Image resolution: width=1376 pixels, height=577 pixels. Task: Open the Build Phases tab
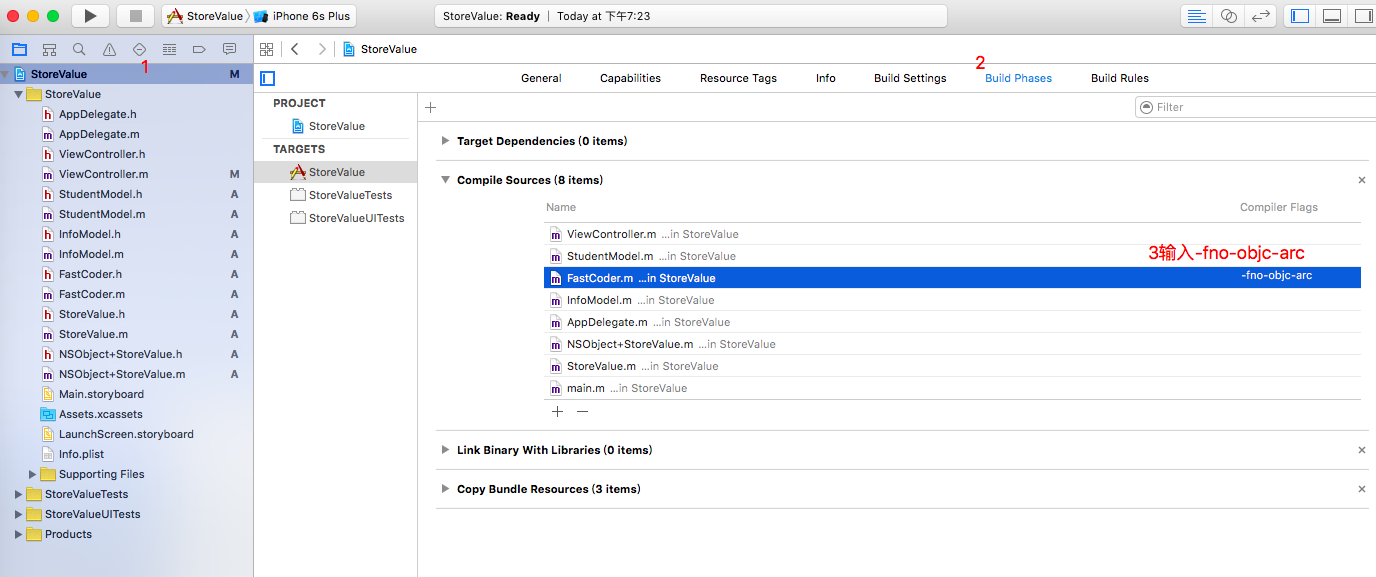pos(1018,78)
